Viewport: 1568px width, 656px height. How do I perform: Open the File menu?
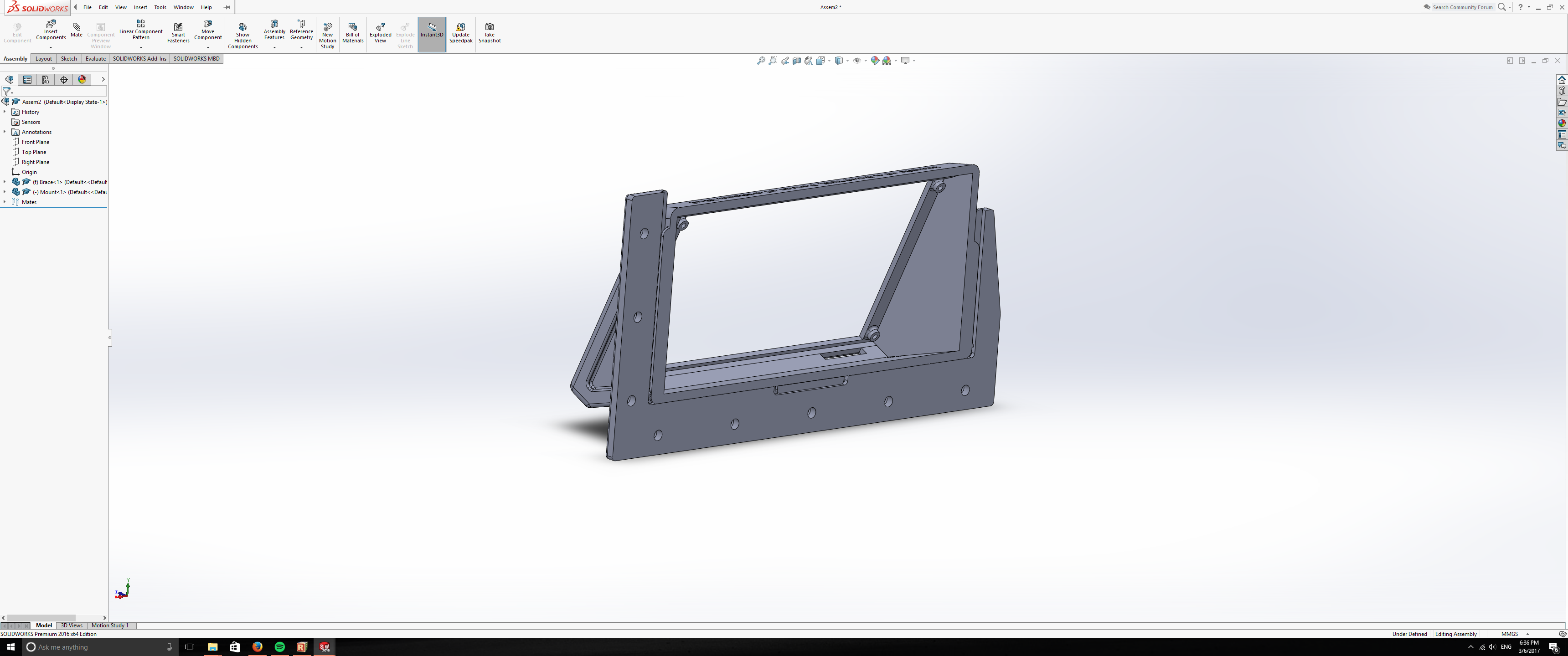(88, 7)
